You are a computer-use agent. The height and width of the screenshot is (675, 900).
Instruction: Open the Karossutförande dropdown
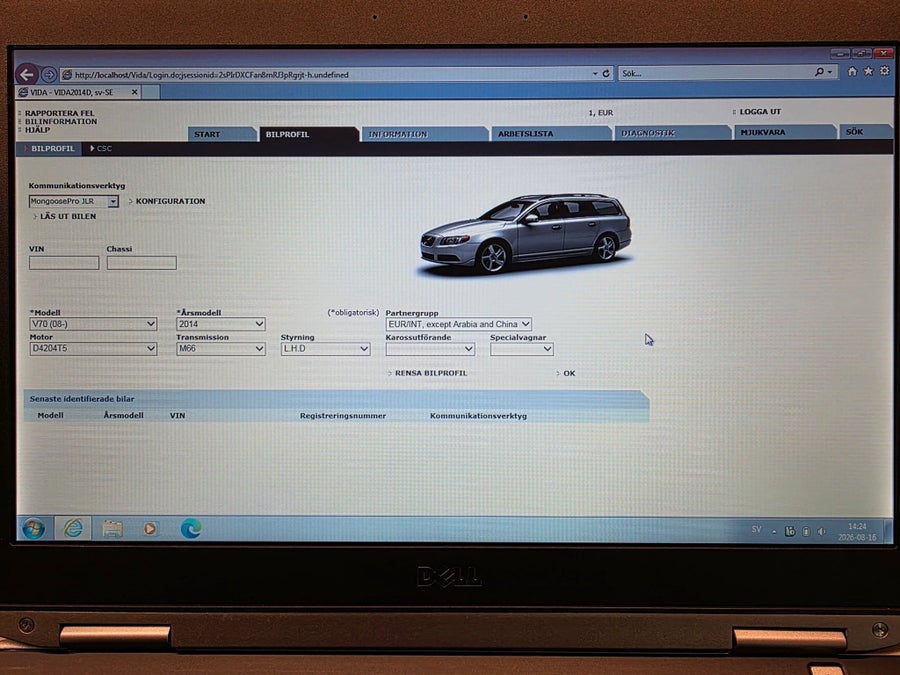coord(430,349)
